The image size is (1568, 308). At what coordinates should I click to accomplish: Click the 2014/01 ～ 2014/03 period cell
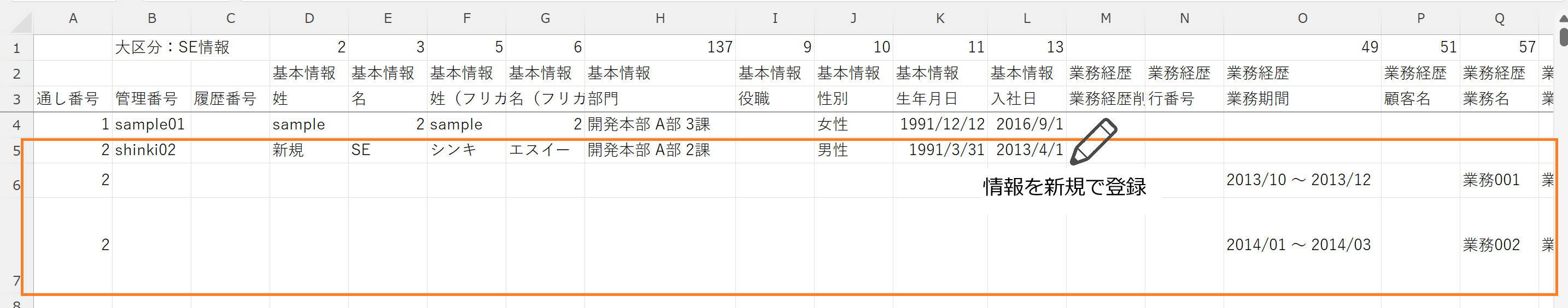(x=1298, y=245)
